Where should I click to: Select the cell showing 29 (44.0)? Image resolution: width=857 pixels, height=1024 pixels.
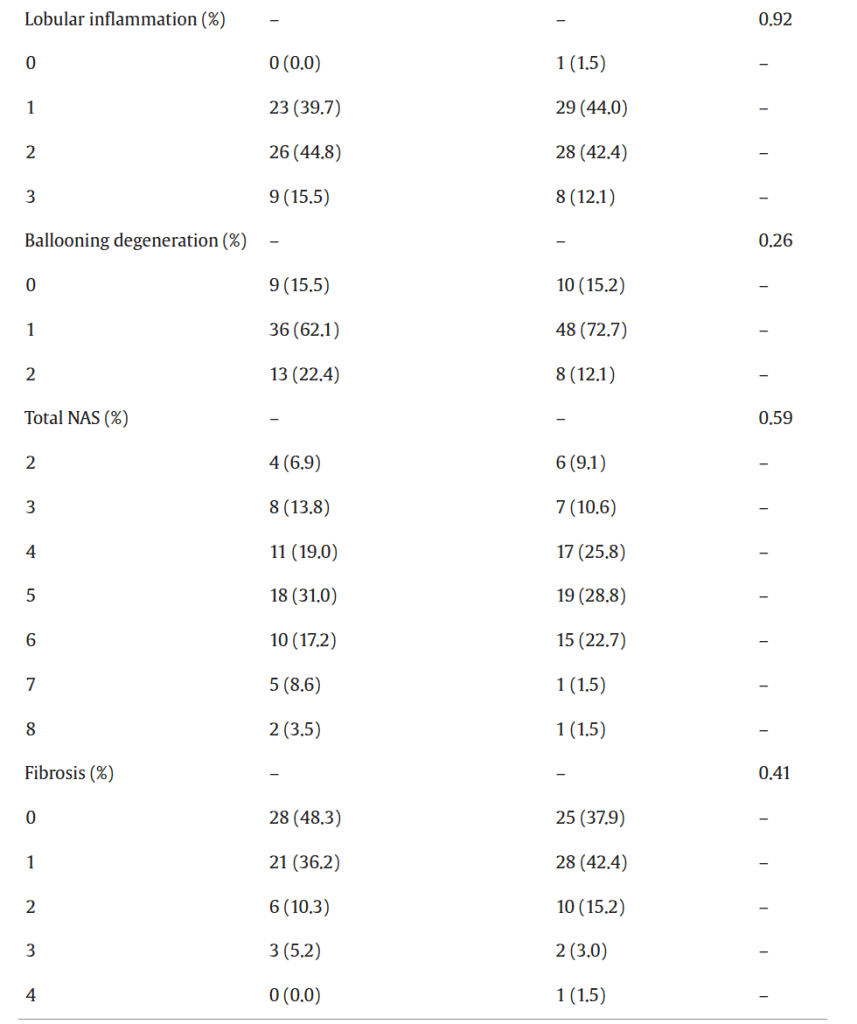pos(593,109)
